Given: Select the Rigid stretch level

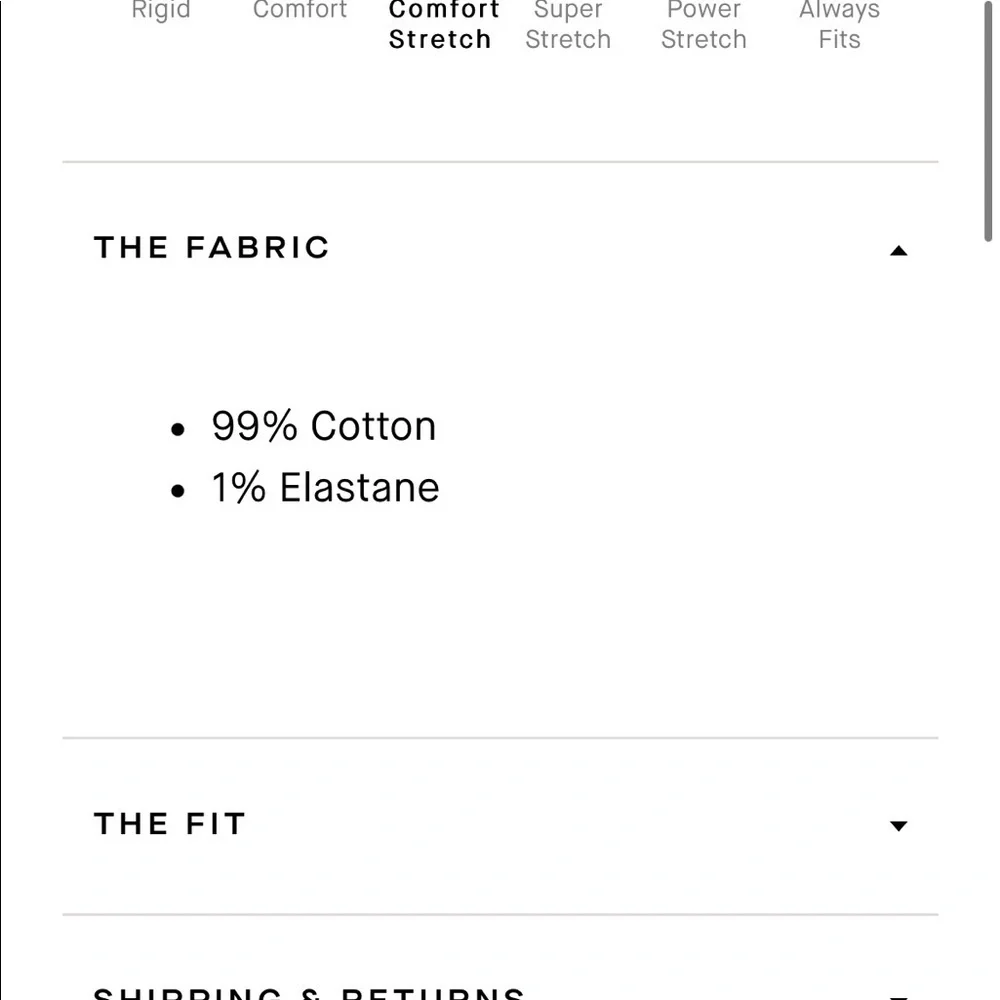Looking at the screenshot, I should [161, 12].
